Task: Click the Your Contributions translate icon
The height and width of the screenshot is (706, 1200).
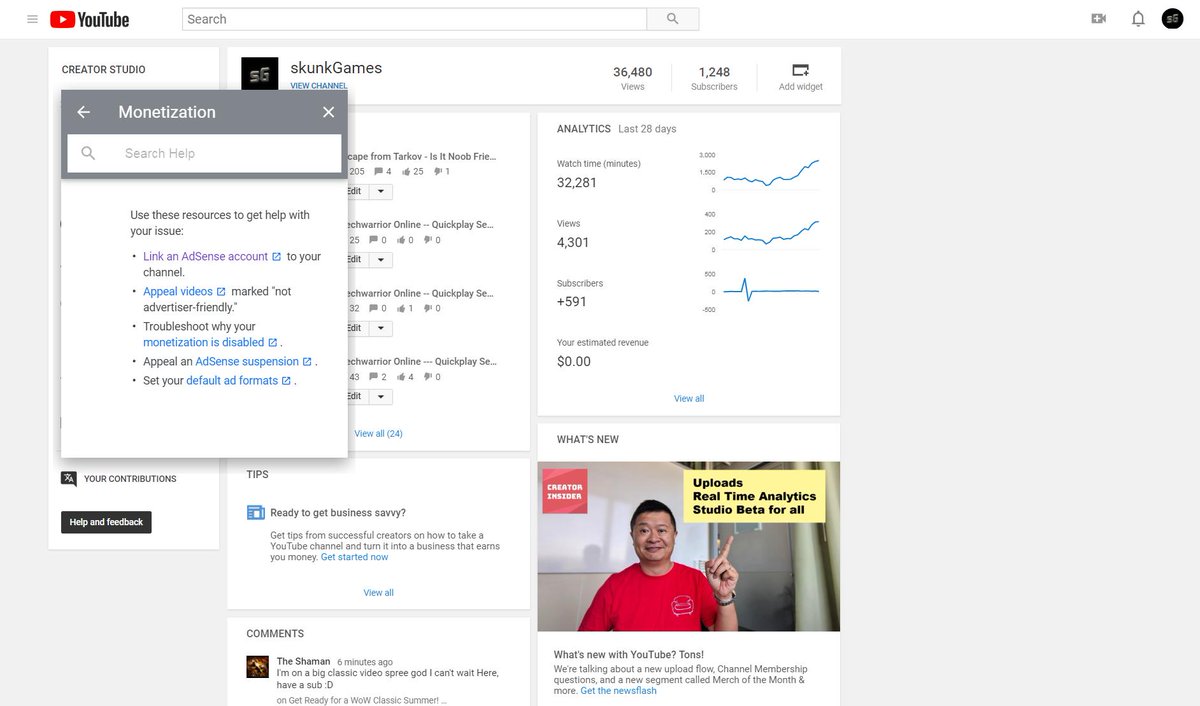Action: [x=69, y=478]
